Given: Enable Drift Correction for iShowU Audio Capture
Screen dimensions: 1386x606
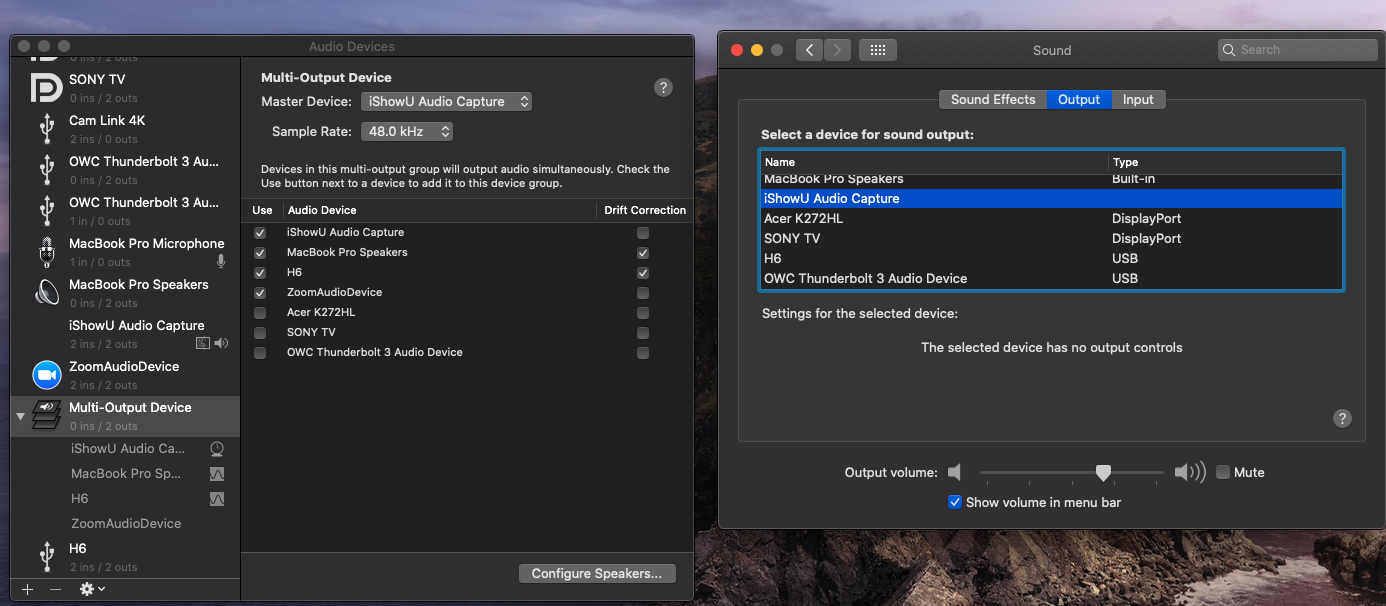Looking at the screenshot, I should pyautogui.click(x=643, y=233).
